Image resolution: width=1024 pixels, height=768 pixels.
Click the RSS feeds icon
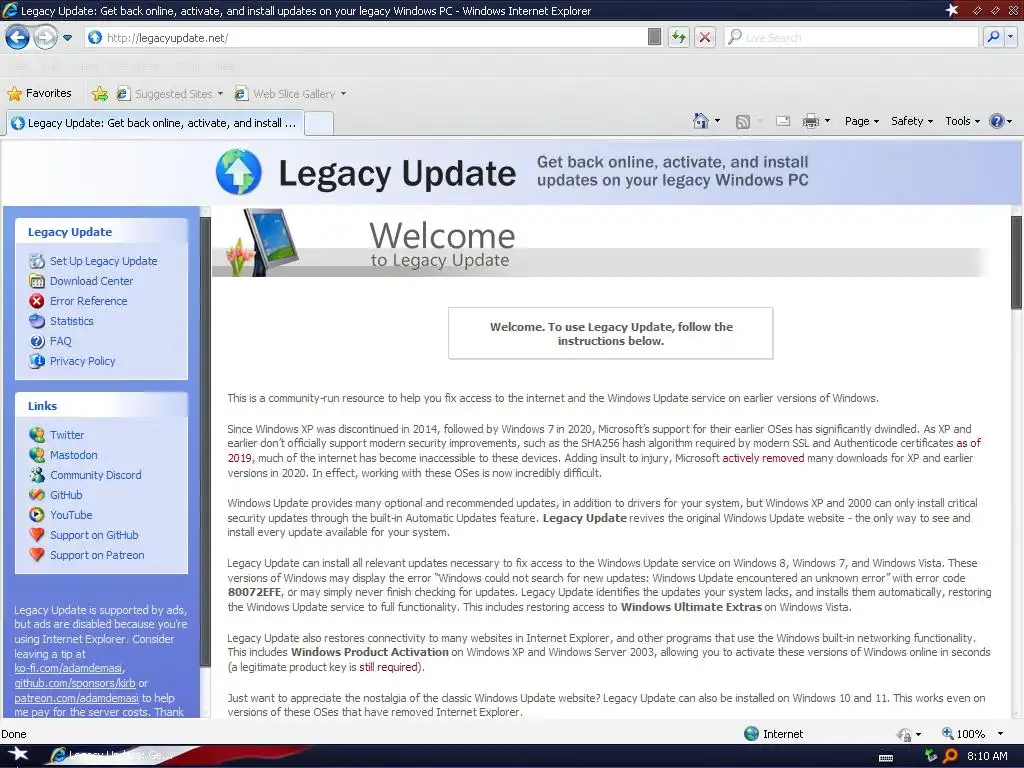tap(743, 121)
